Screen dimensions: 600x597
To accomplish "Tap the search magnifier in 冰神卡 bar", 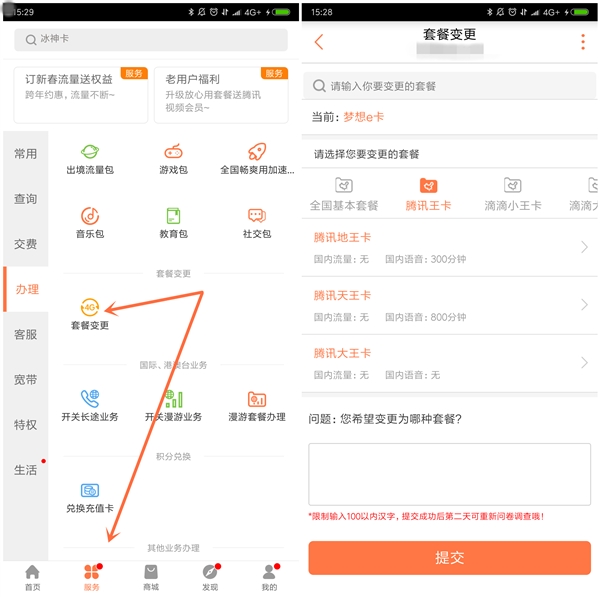I will pyautogui.click(x=31, y=40).
